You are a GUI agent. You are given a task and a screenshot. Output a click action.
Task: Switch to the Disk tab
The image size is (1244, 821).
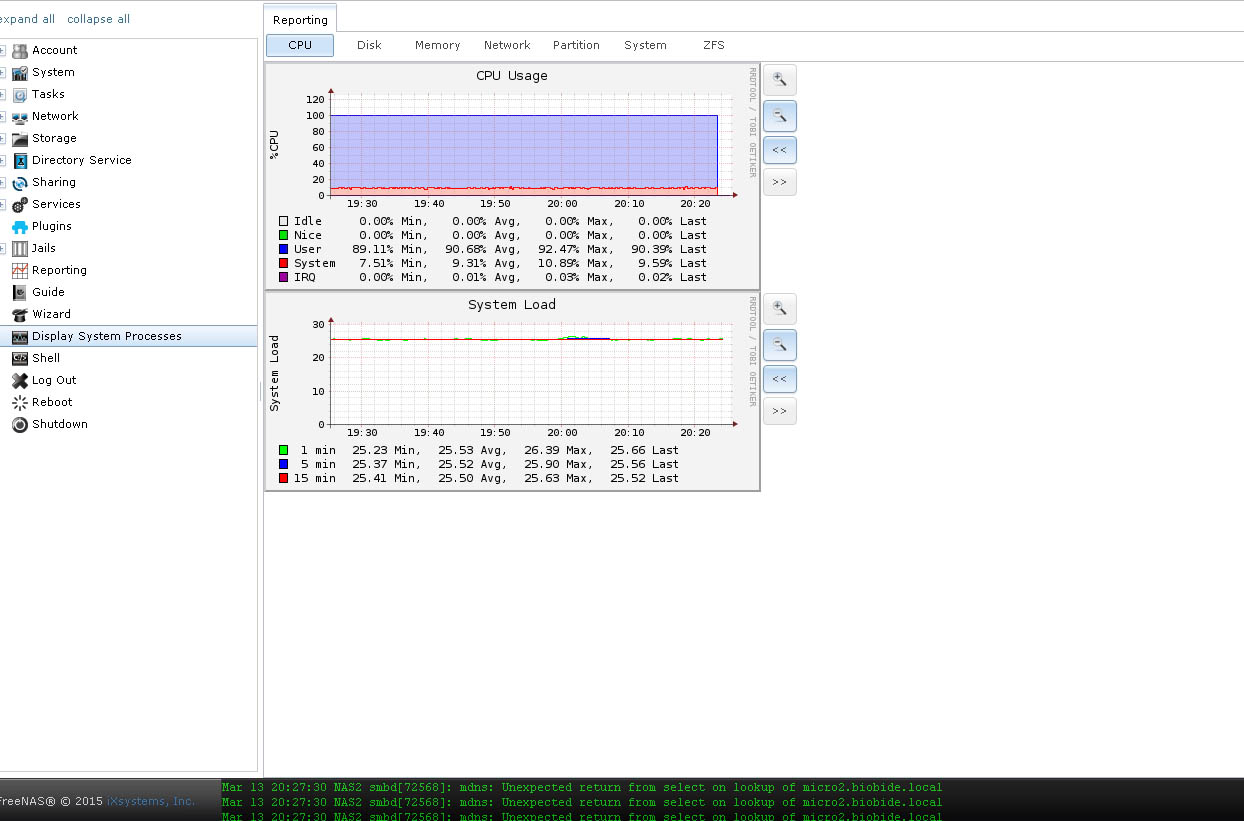[369, 45]
